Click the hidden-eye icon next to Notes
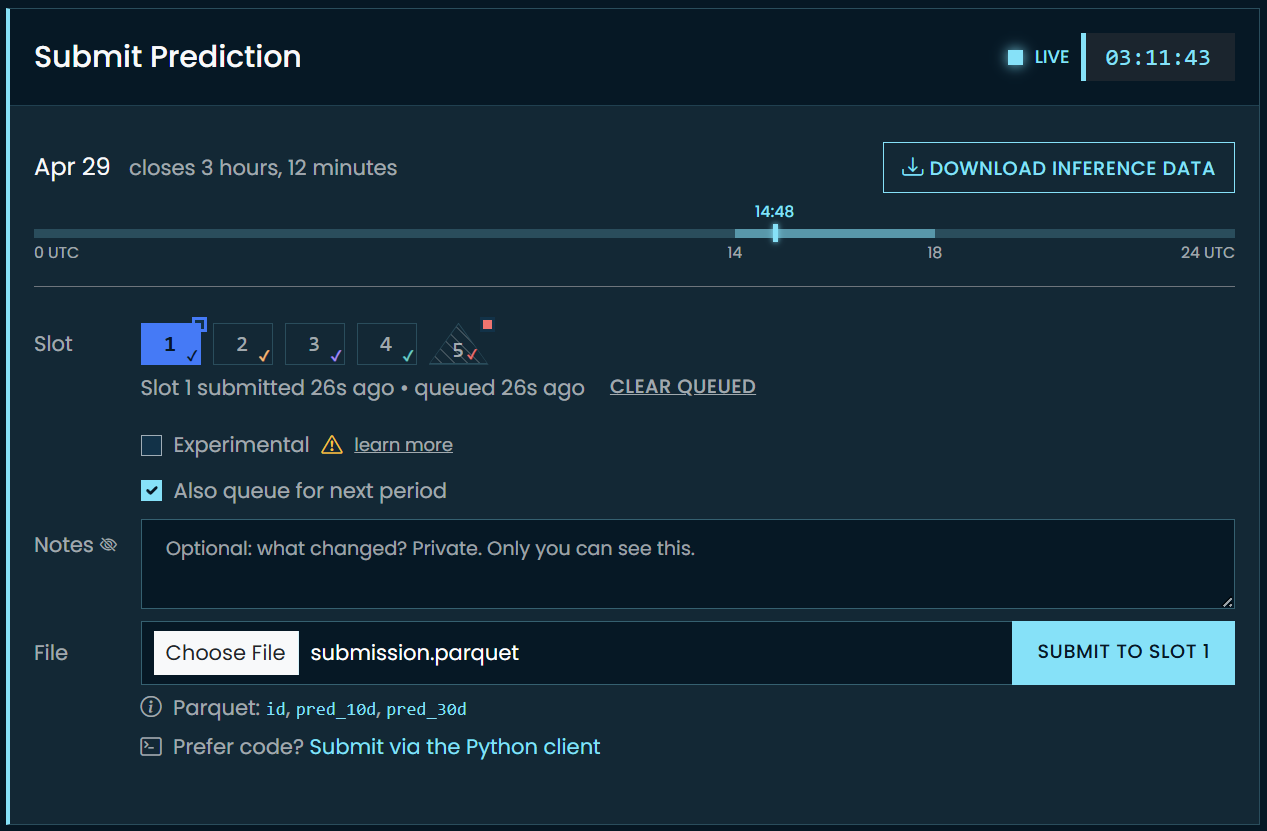Image resolution: width=1267 pixels, height=831 pixels. (109, 545)
